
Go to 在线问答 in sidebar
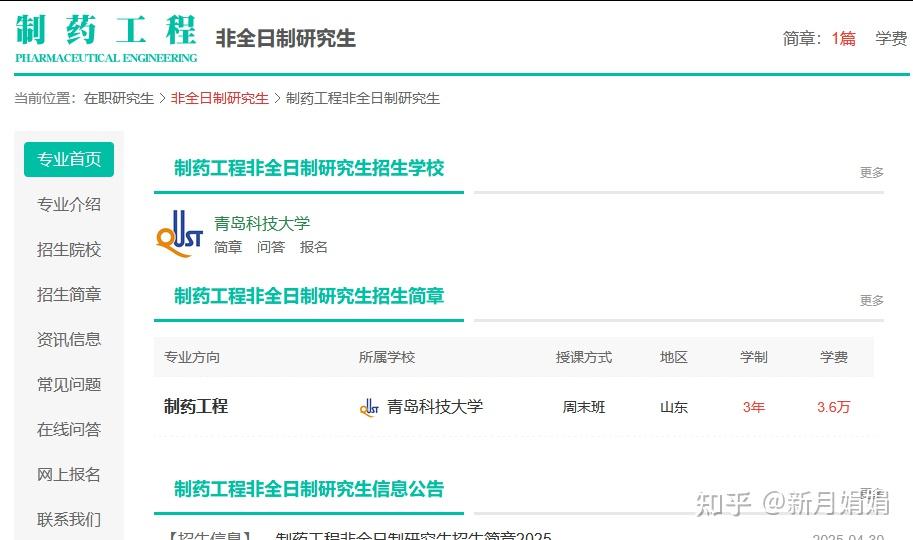pyautogui.click(x=69, y=429)
